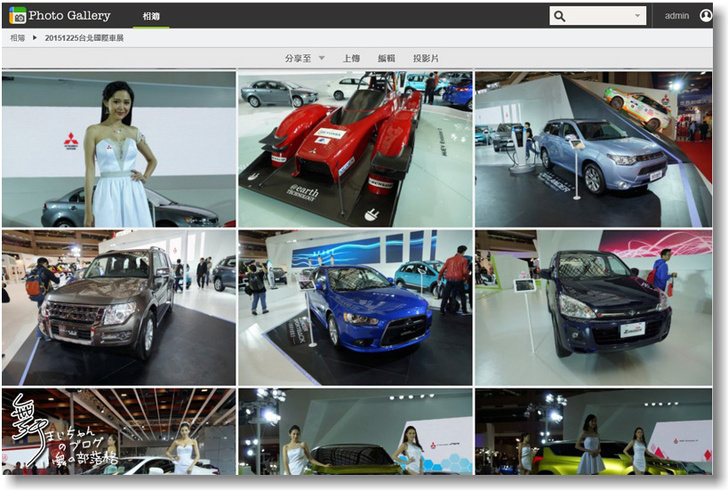
Task: Start the 投影片 slideshow
Action: coord(425,58)
